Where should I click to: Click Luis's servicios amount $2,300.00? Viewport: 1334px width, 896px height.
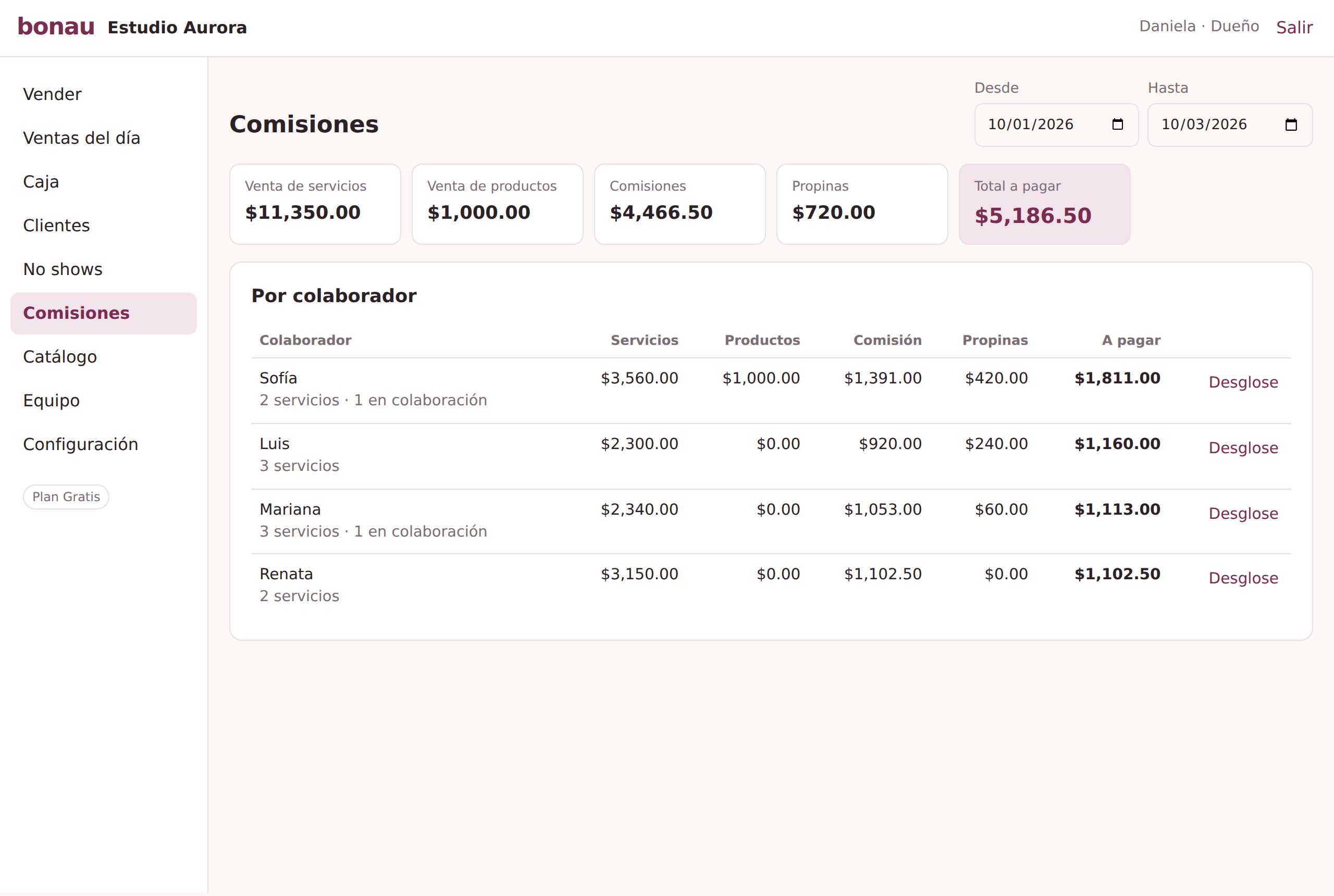[639, 444]
